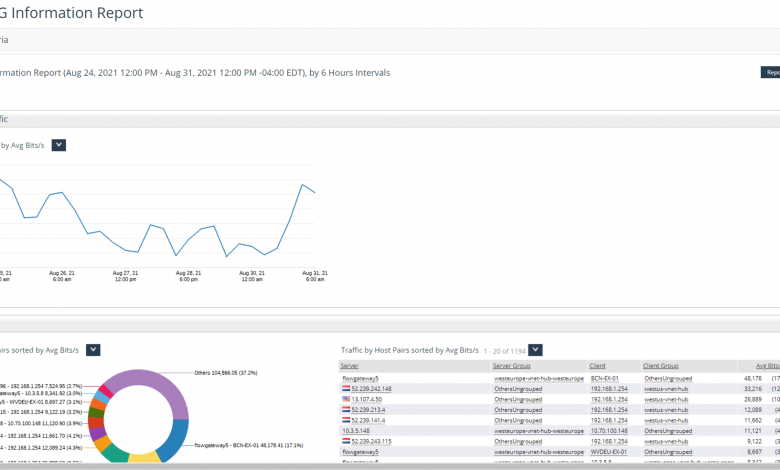This screenshot has height=470, width=780.
Task: Expand the Traffic by Host Pairs options dropdown
Action: (x=535, y=349)
